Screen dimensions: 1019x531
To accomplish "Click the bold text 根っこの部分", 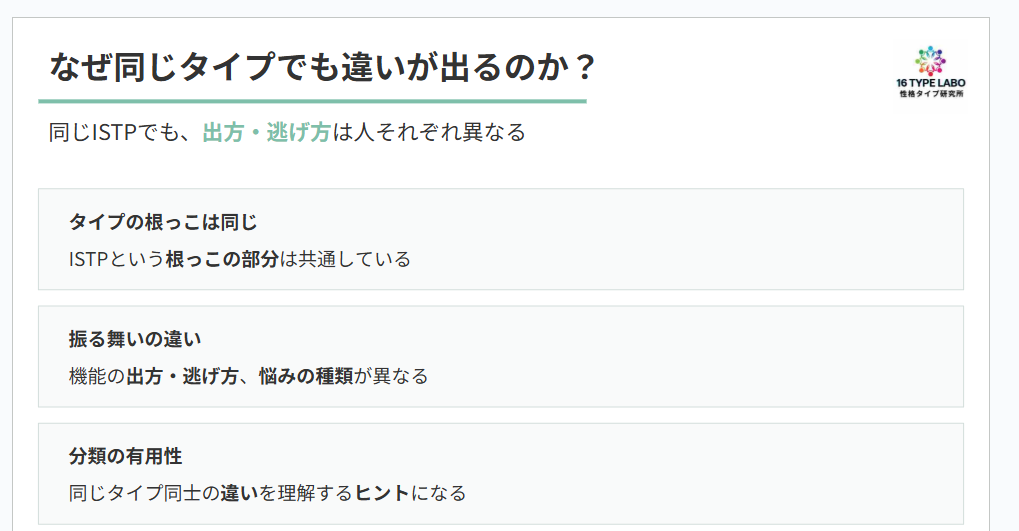I will pyautogui.click(x=222, y=259).
